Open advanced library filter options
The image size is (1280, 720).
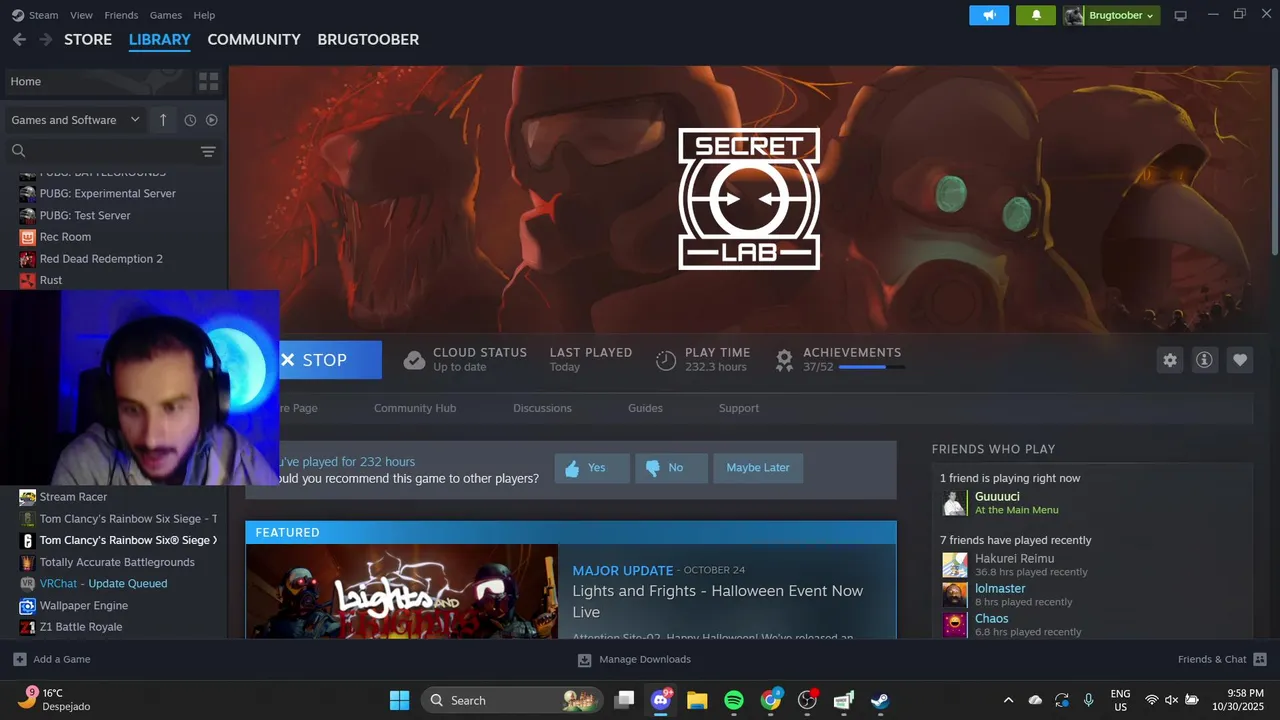pyautogui.click(x=208, y=152)
